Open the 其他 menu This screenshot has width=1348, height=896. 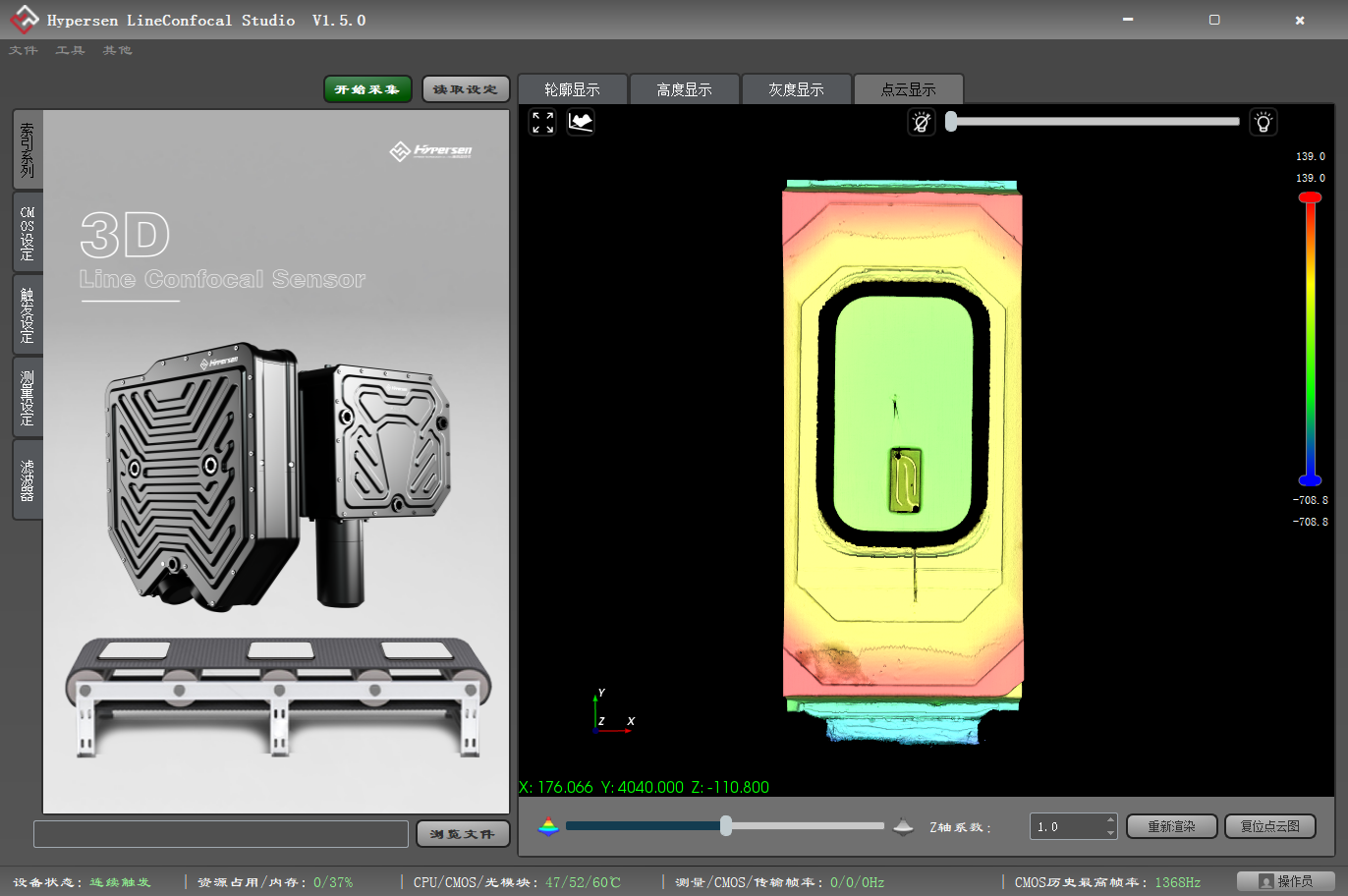tap(117, 50)
